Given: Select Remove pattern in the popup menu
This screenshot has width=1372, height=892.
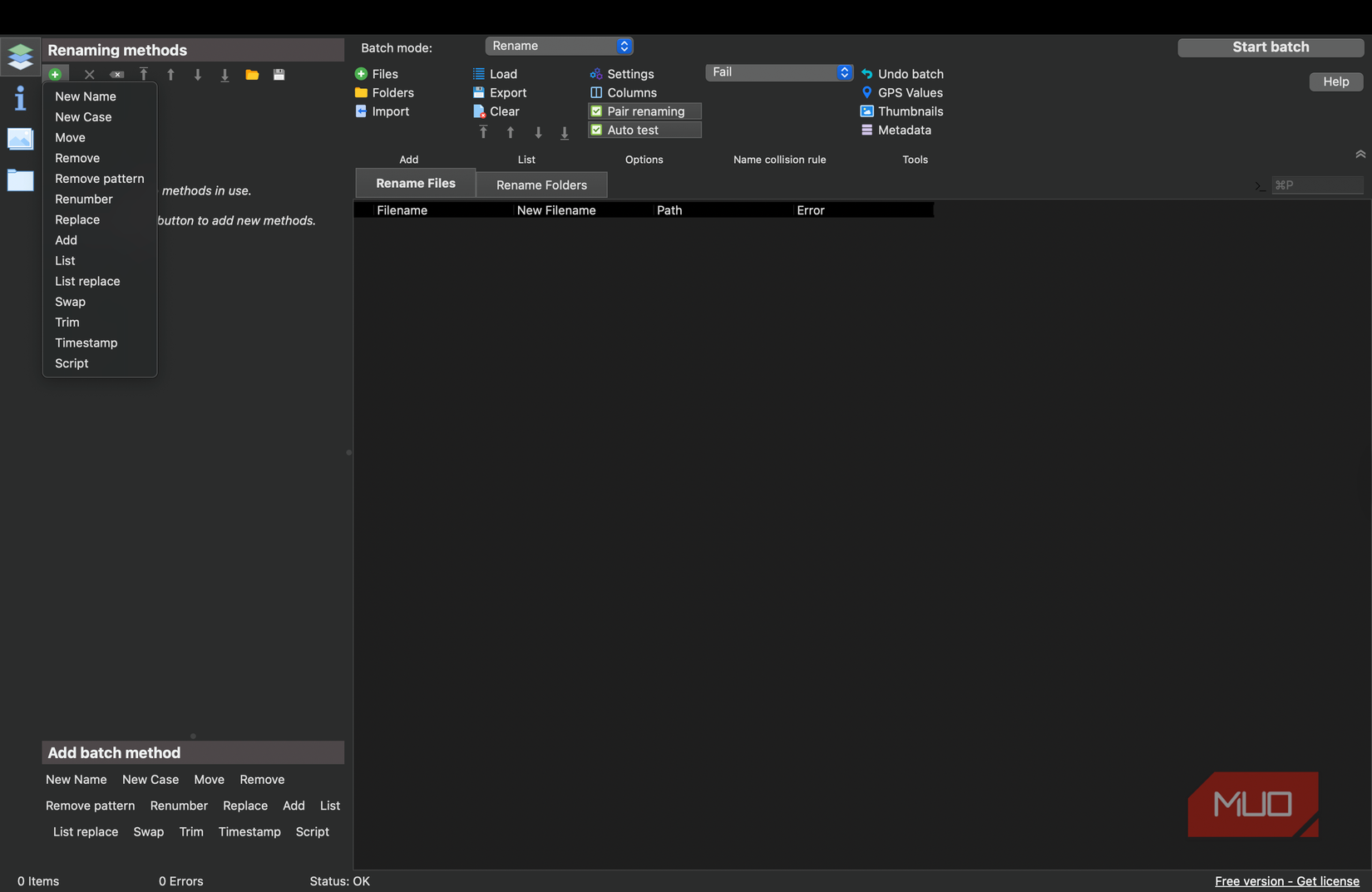Looking at the screenshot, I should pos(100,179).
